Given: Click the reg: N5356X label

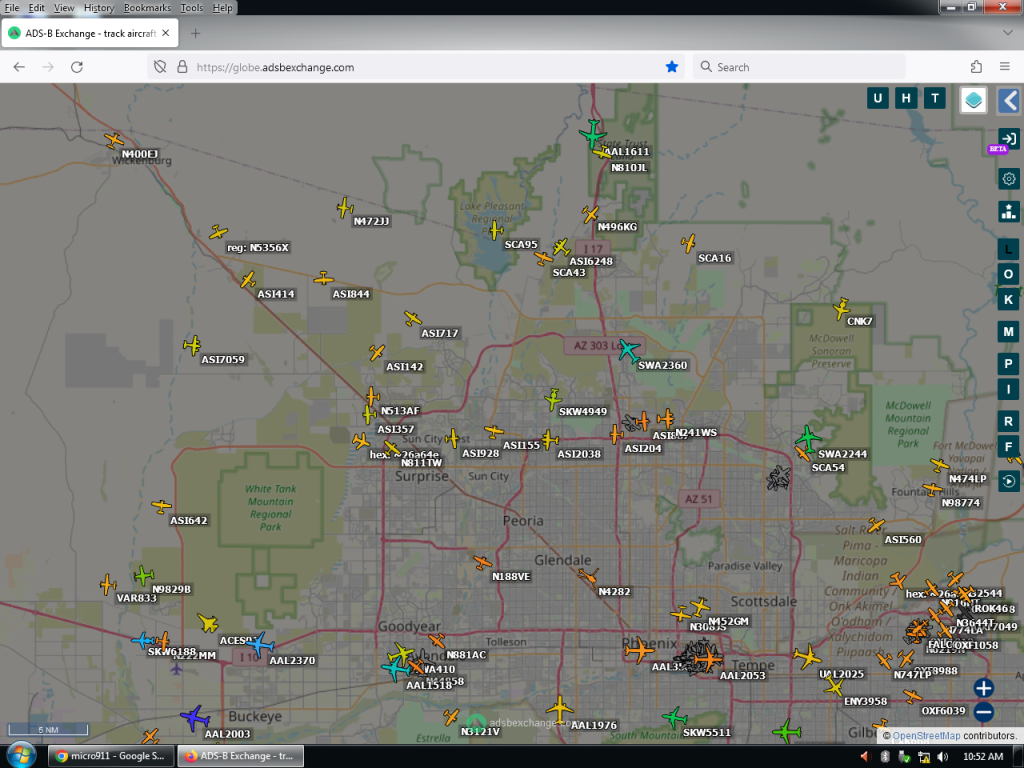Looking at the screenshot, I should (x=258, y=248).
